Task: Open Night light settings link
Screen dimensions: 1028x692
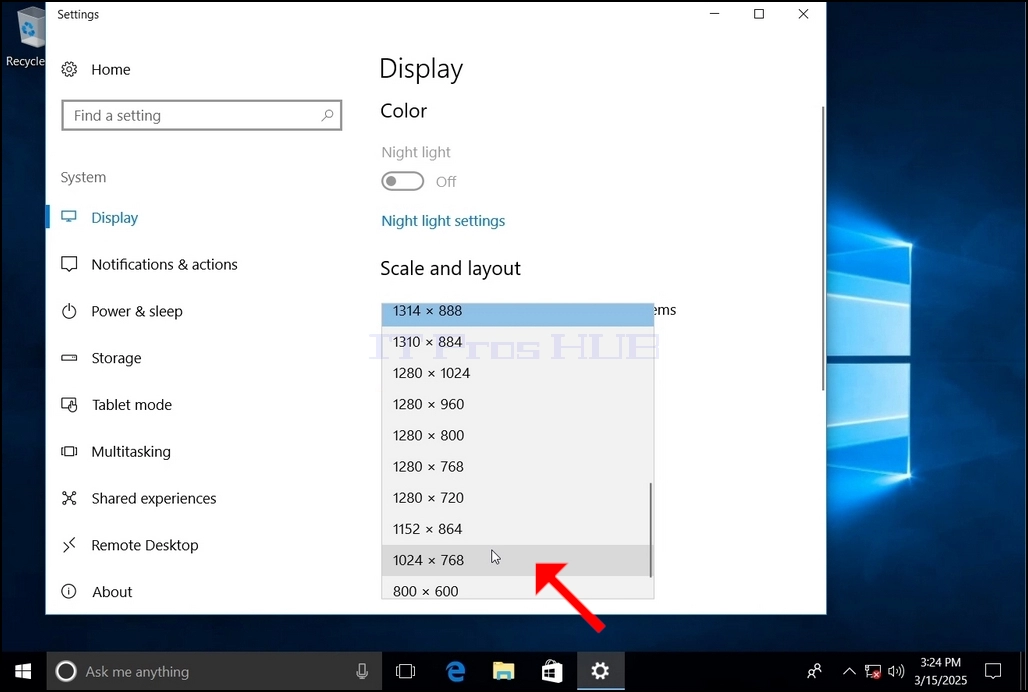Action: pyautogui.click(x=443, y=221)
